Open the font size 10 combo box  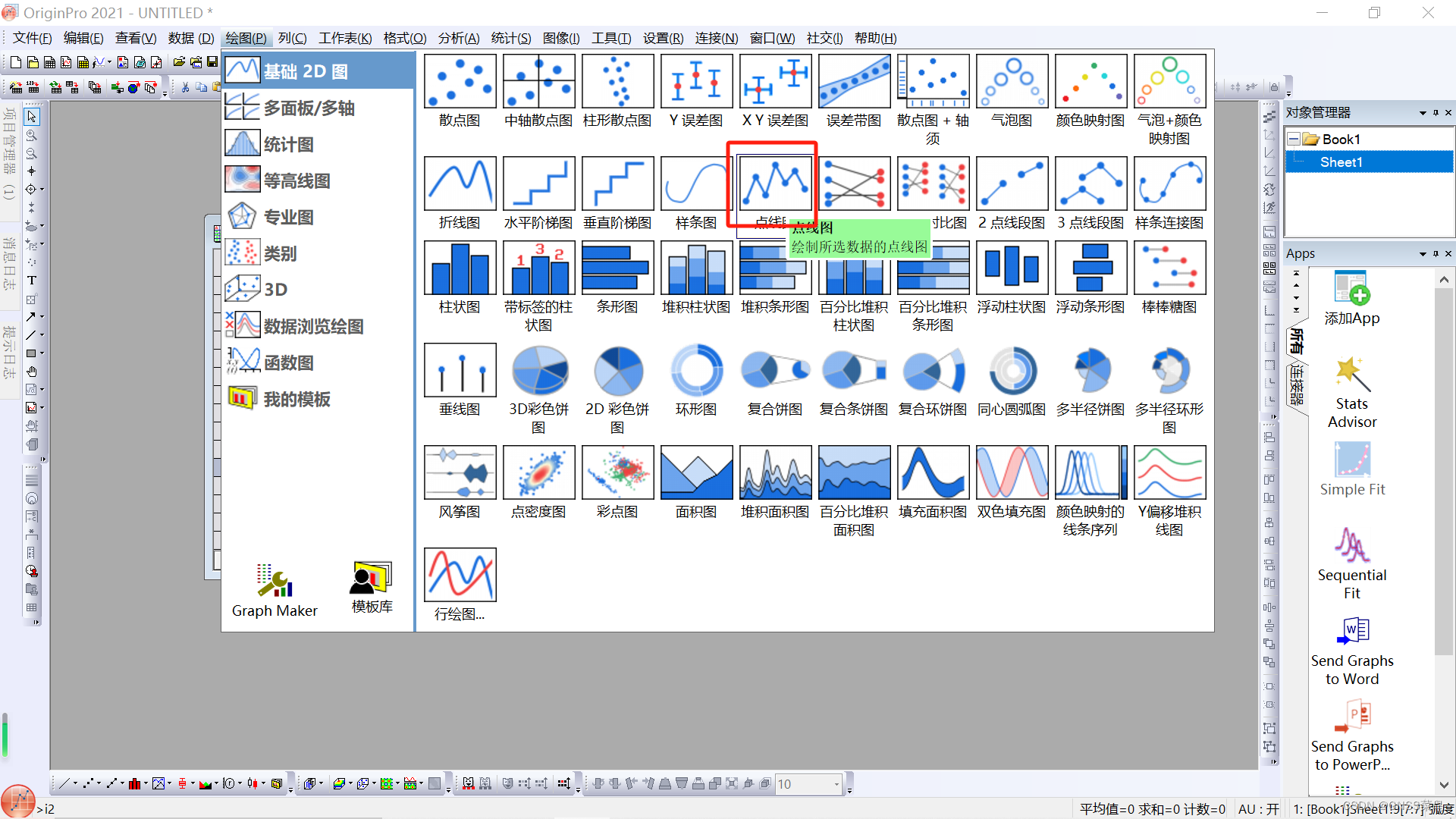[x=836, y=784]
